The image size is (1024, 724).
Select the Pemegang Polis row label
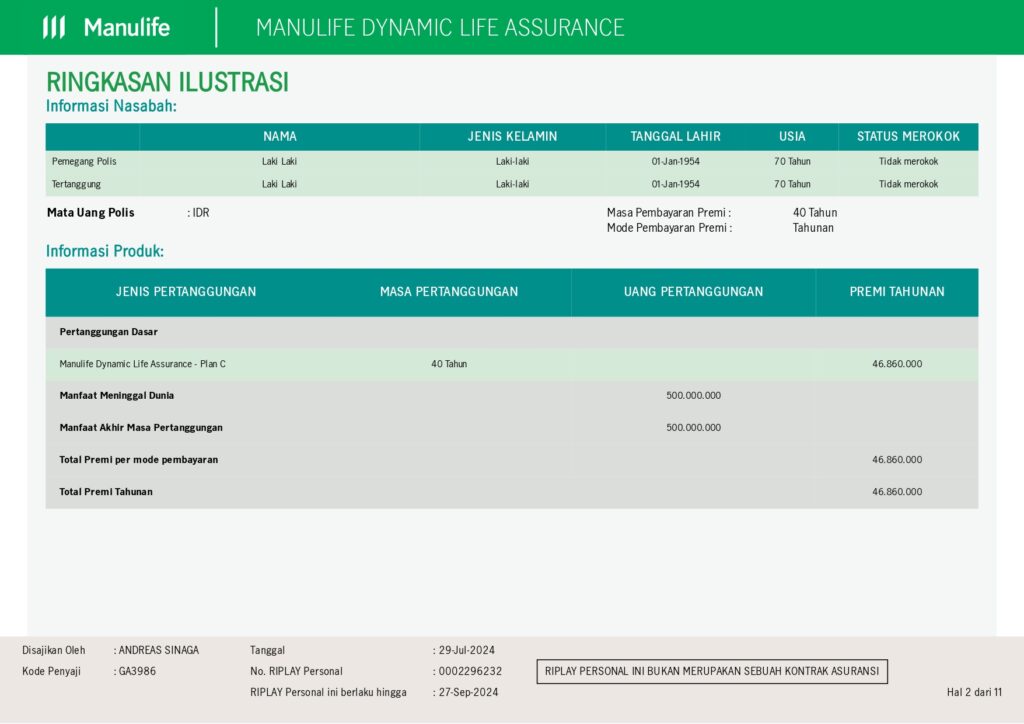click(84, 161)
